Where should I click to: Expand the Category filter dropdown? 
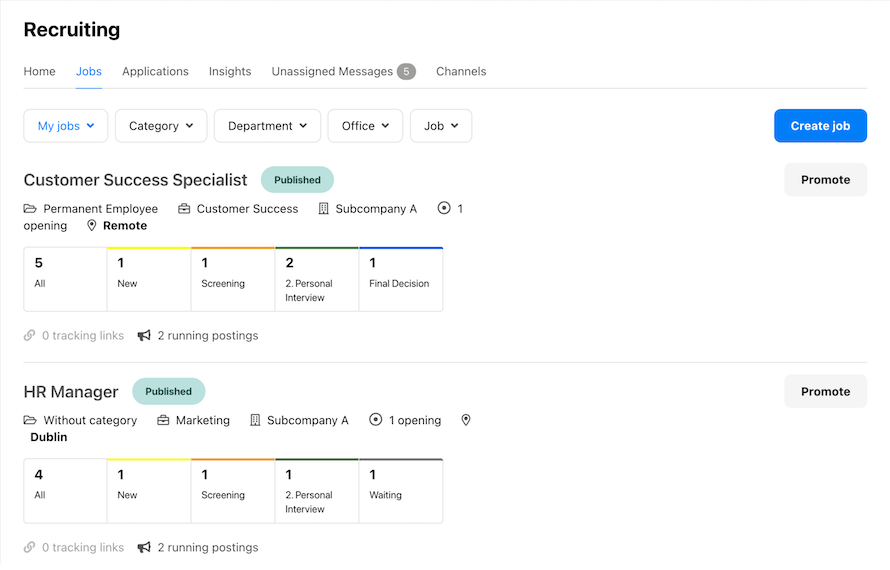(x=161, y=126)
